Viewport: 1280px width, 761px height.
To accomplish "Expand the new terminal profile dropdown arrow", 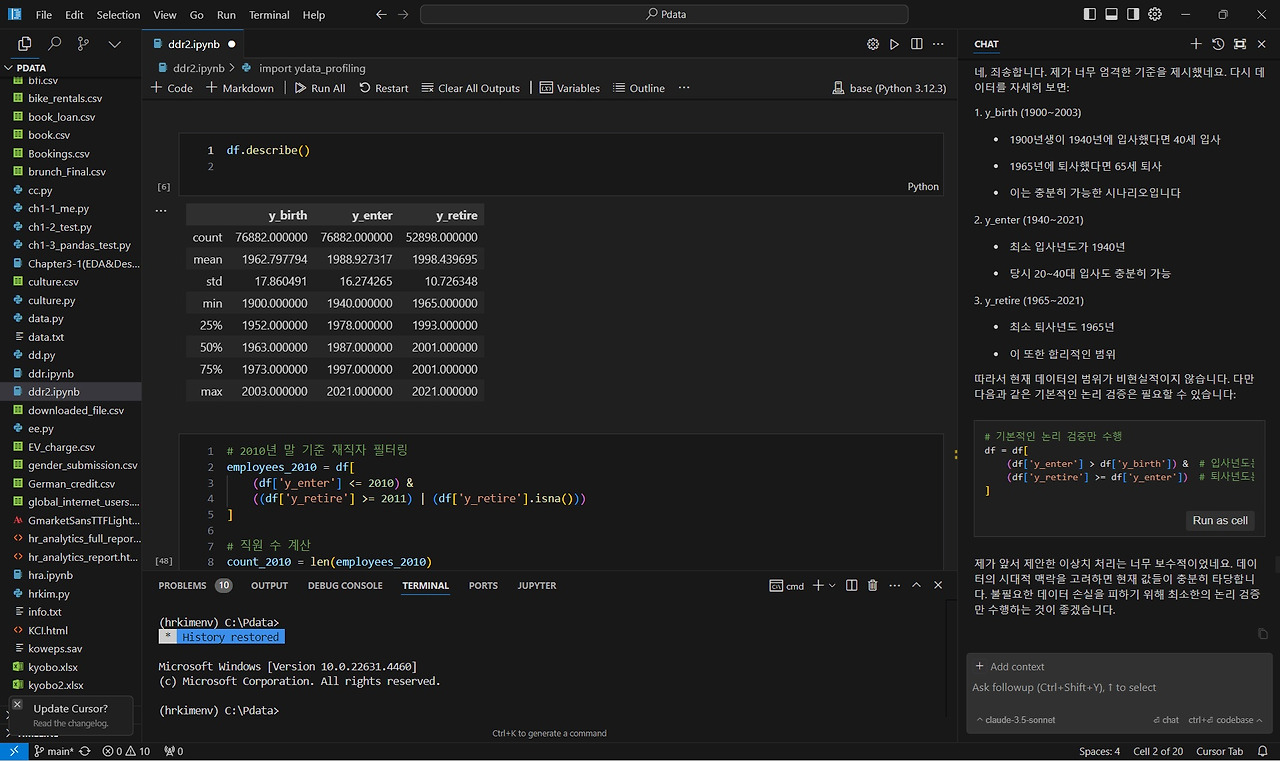I will [832, 586].
